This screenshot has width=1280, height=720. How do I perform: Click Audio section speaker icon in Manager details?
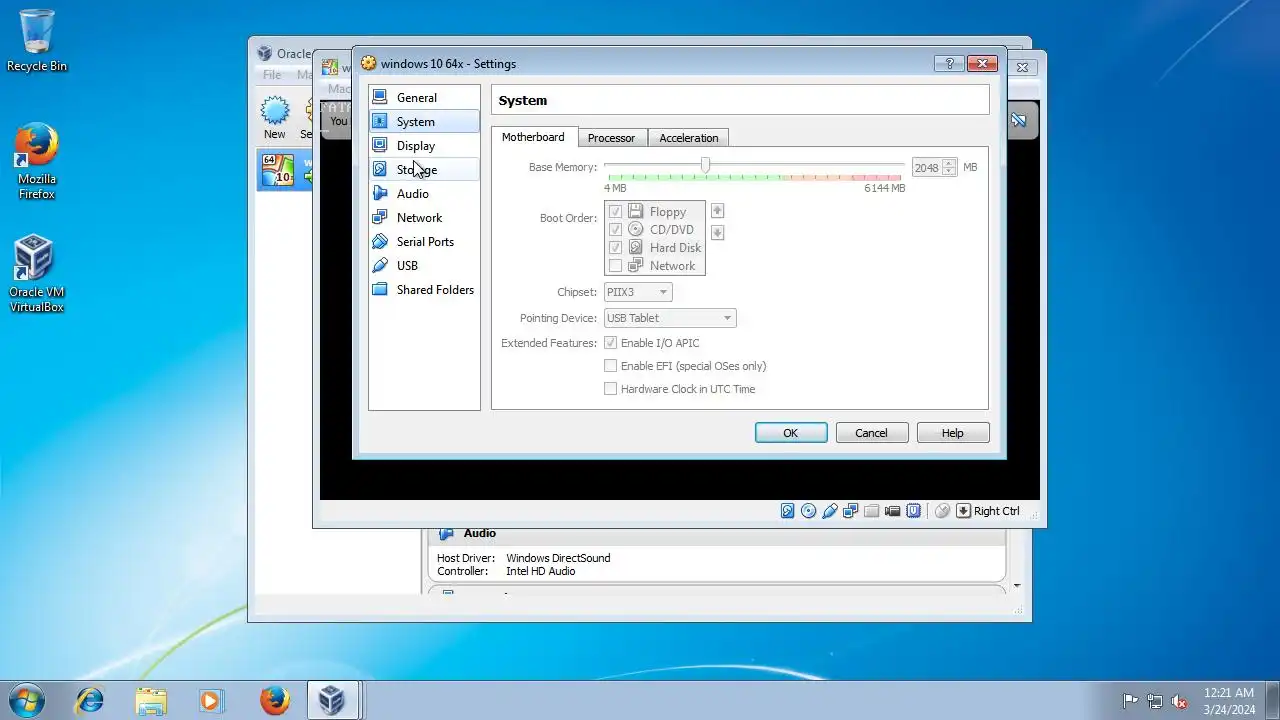tap(447, 534)
